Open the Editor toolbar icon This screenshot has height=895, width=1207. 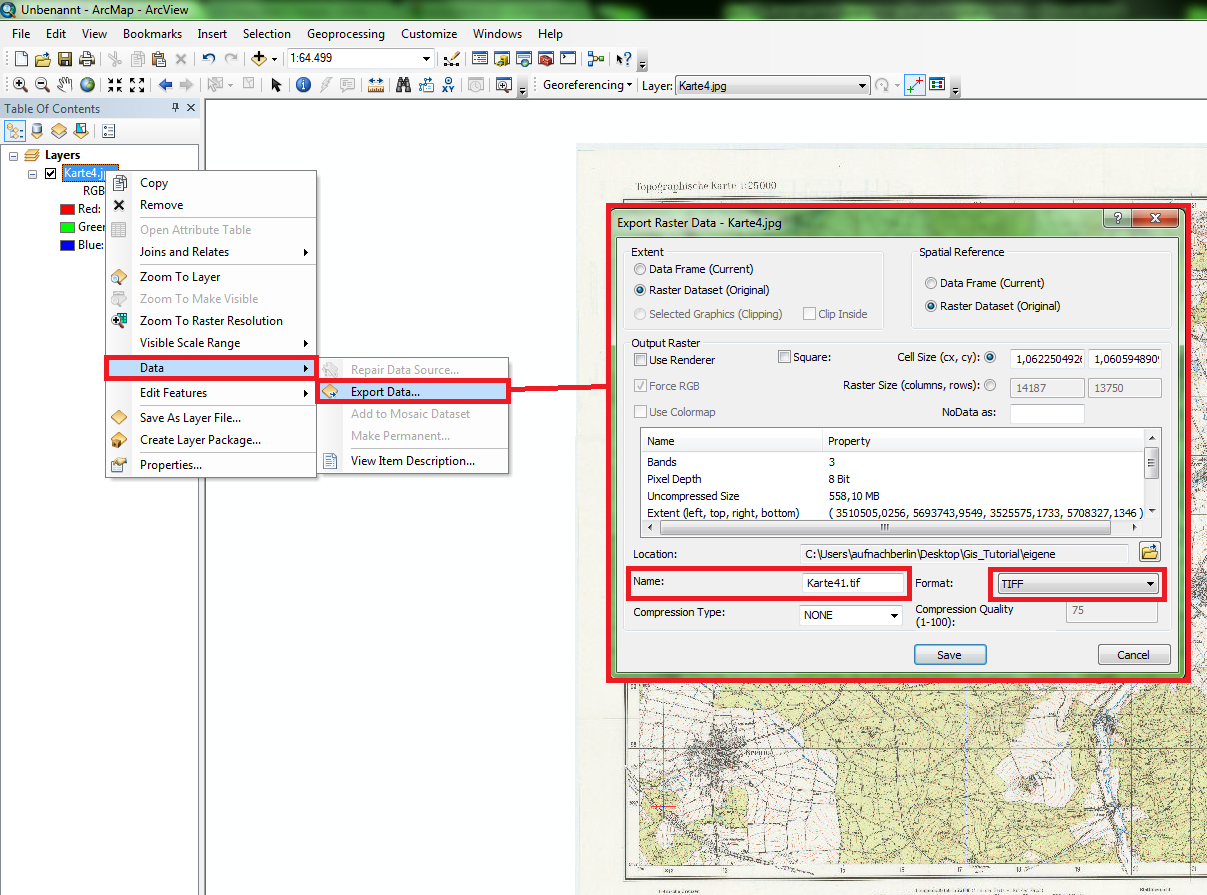point(451,59)
